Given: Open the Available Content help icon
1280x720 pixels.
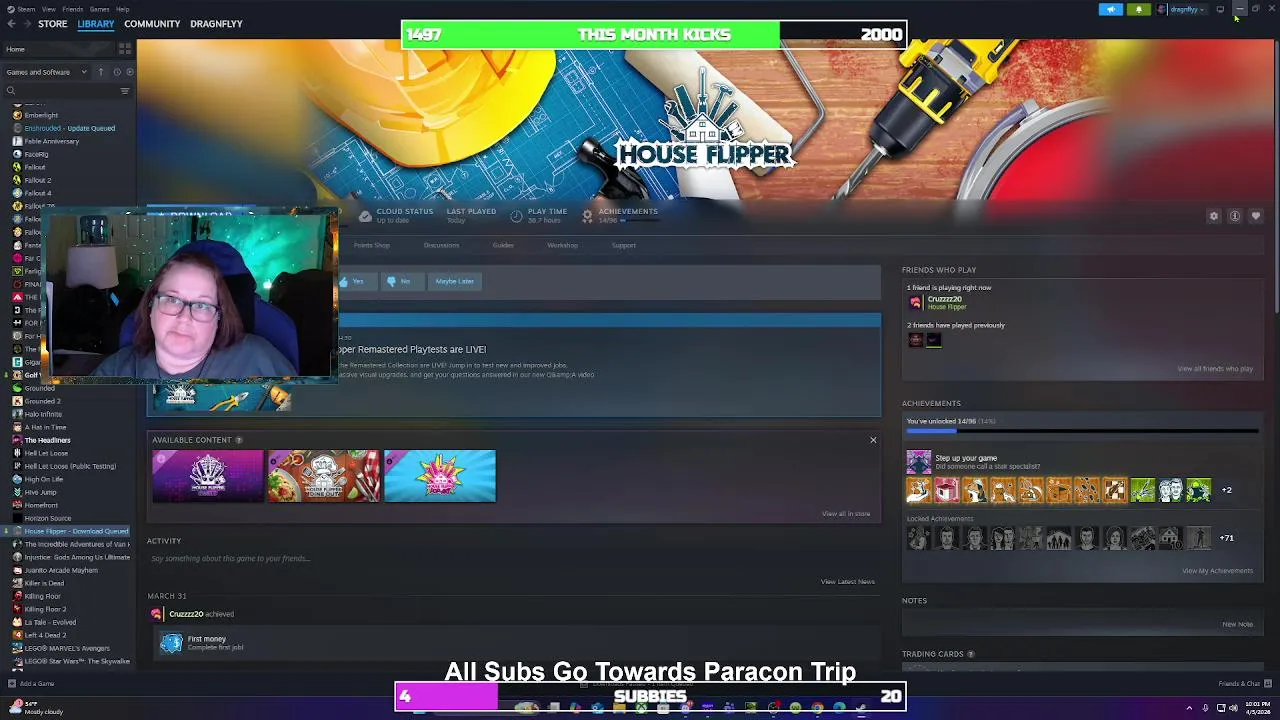Looking at the screenshot, I should click(238, 440).
